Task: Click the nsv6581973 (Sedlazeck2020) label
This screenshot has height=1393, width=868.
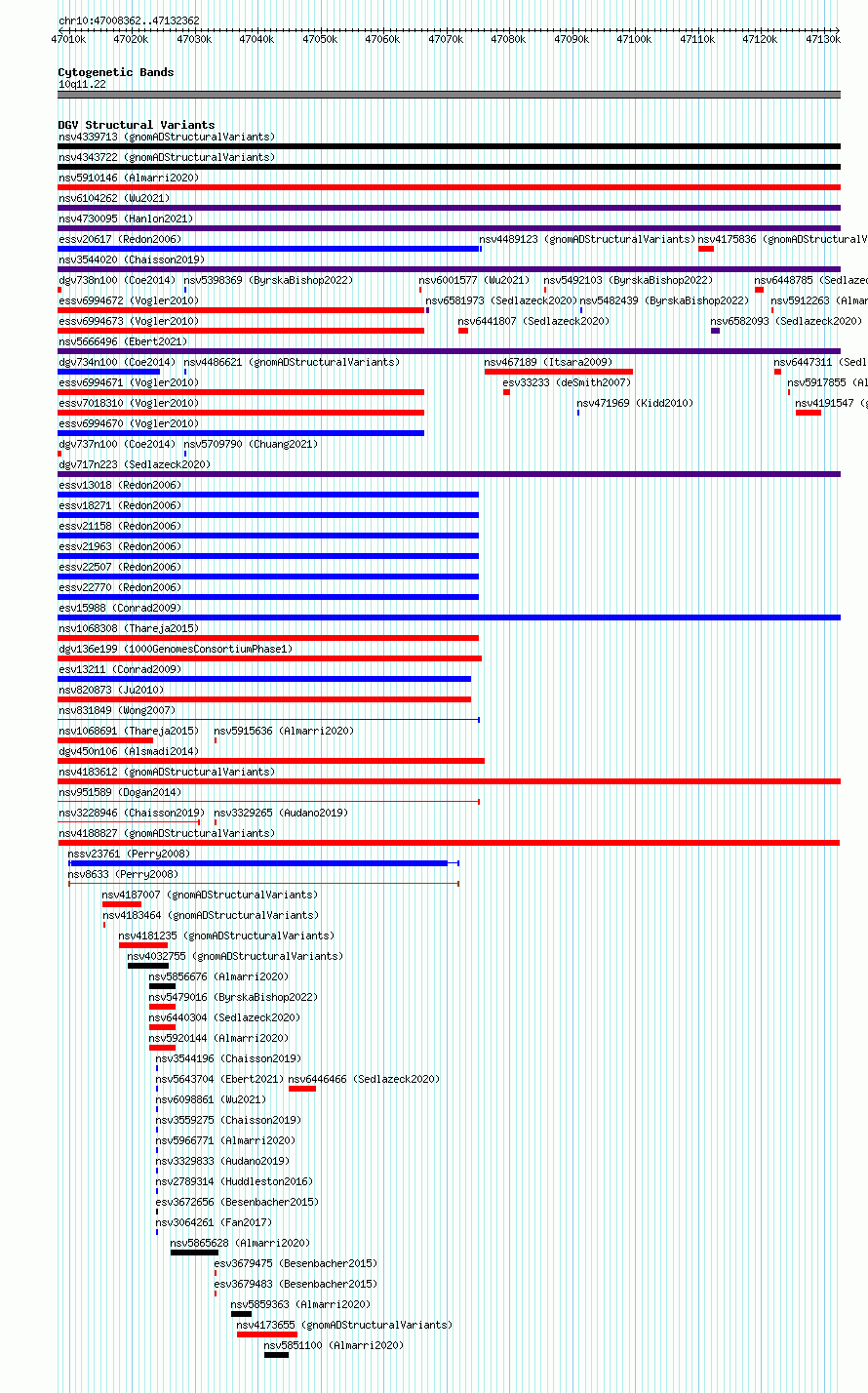Action: pyautogui.click(x=501, y=300)
